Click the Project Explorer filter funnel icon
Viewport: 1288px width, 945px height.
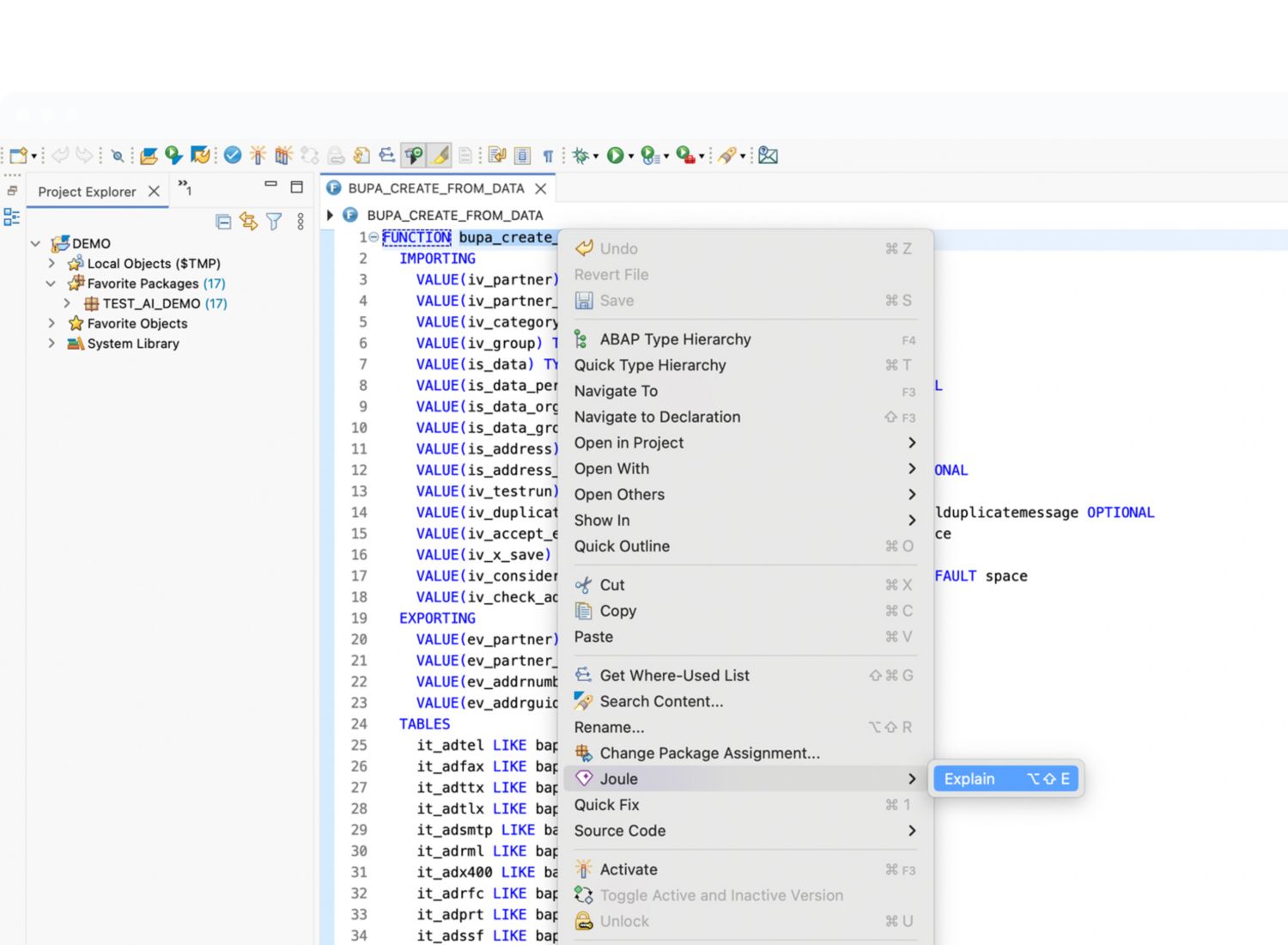coord(274,222)
